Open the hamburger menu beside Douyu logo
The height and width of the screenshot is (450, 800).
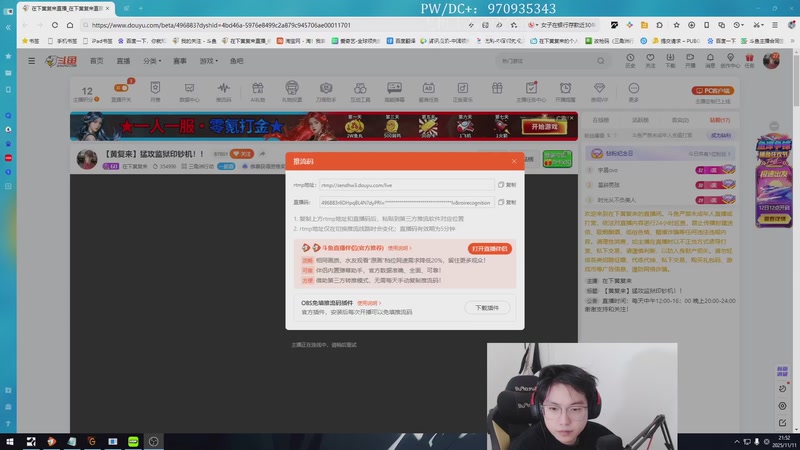32,61
